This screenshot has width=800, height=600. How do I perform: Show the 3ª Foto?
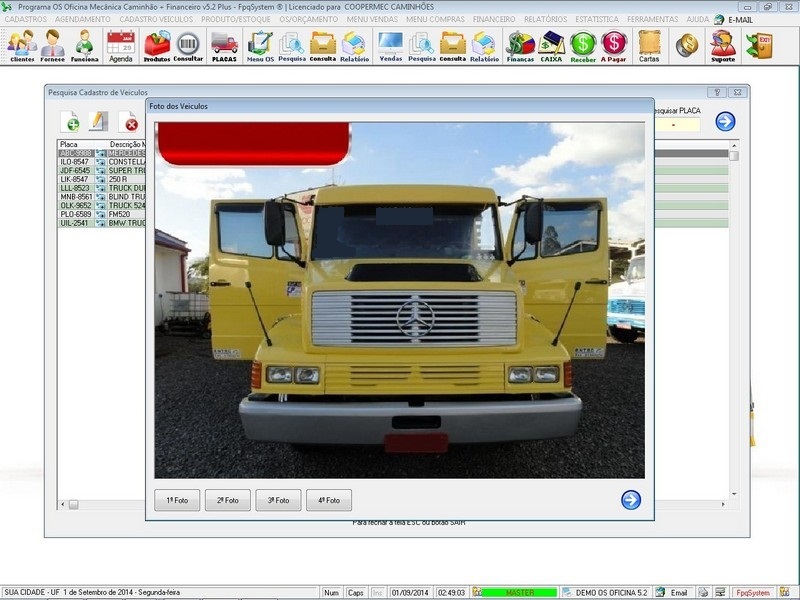(x=278, y=500)
